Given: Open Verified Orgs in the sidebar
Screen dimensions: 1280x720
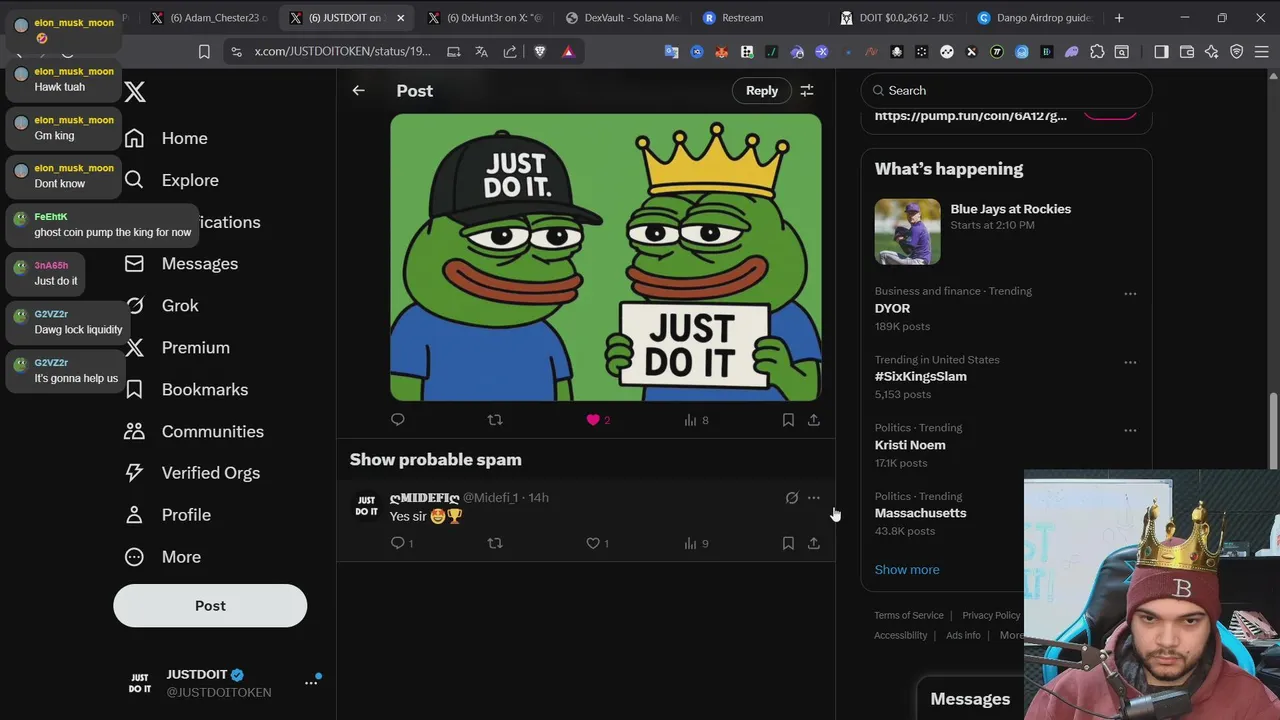Looking at the screenshot, I should (x=192, y=473).
